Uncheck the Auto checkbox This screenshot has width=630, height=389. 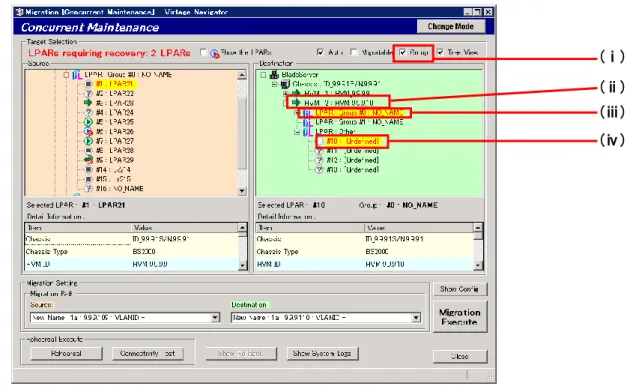pos(320,52)
